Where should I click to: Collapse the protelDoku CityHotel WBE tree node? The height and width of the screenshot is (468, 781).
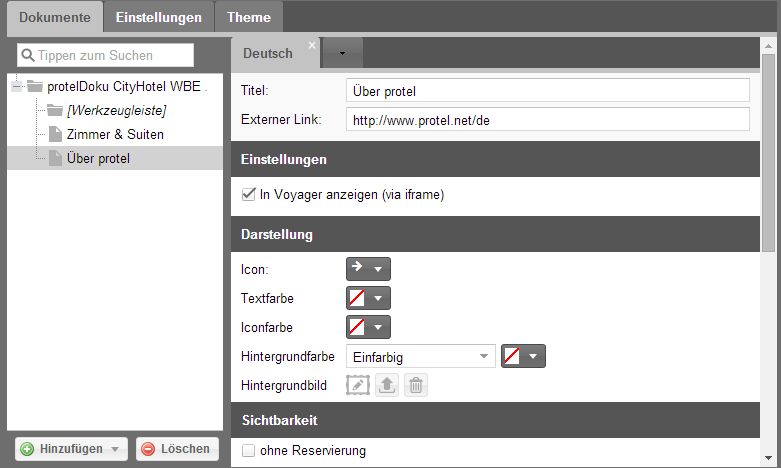click(x=17, y=87)
